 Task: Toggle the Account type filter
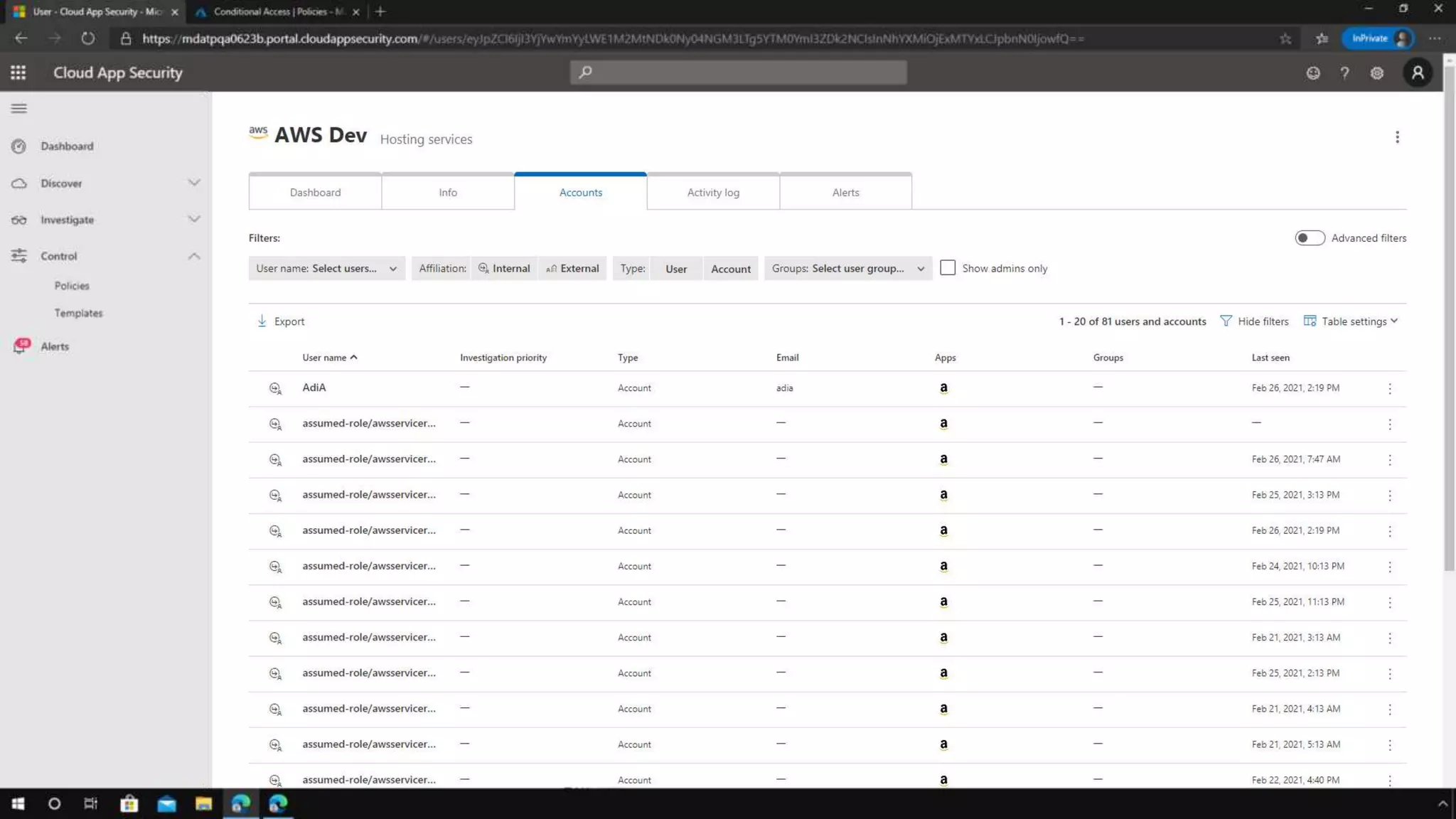tap(731, 269)
